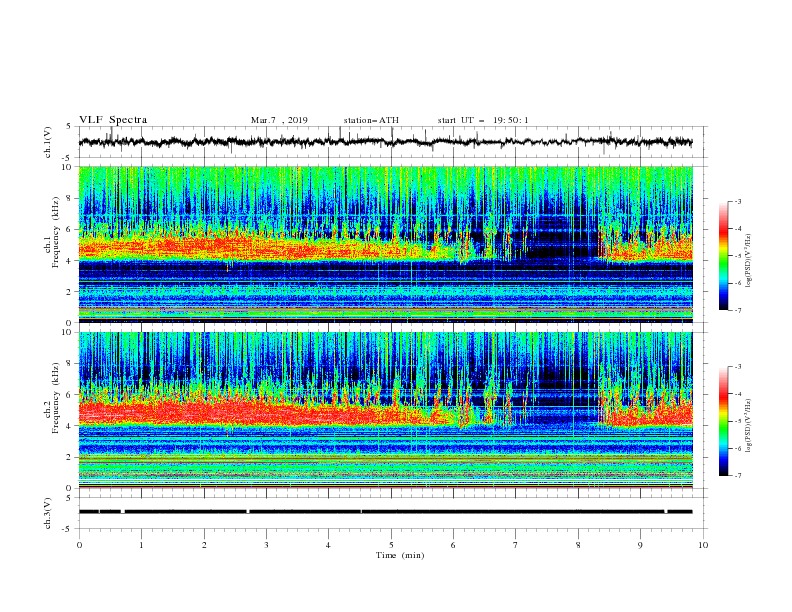Click the ch.2 'Frequency (kHz)' axis label
This screenshot has width=792, height=612.
point(55,398)
